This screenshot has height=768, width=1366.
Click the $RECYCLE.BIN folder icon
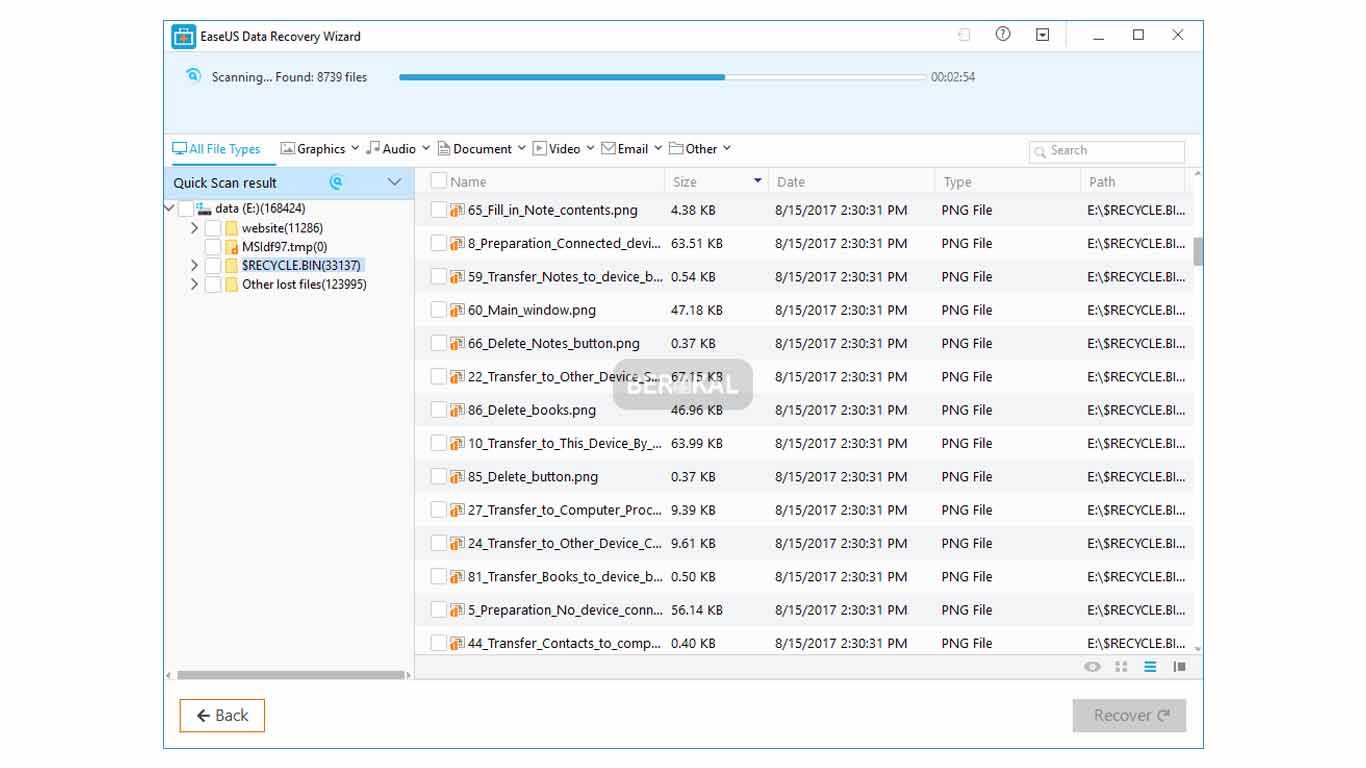pyautogui.click(x=232, y=266)
